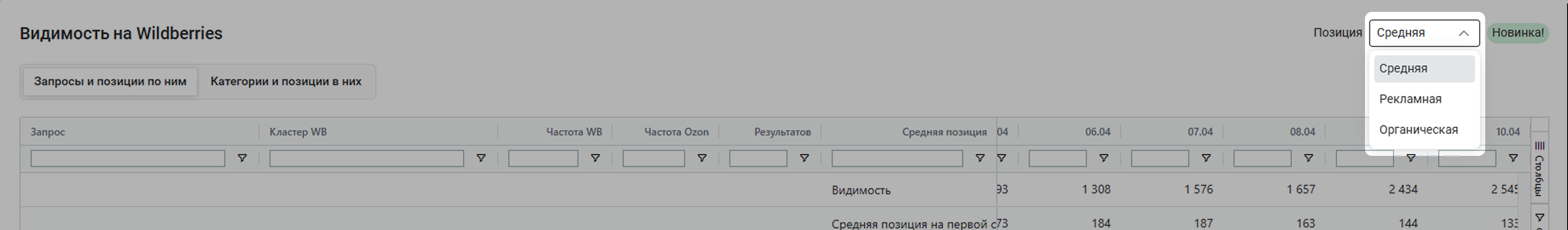Focus the Запрос filter input
This screenshot has width=1568, height=230.
tap(128, 158)
